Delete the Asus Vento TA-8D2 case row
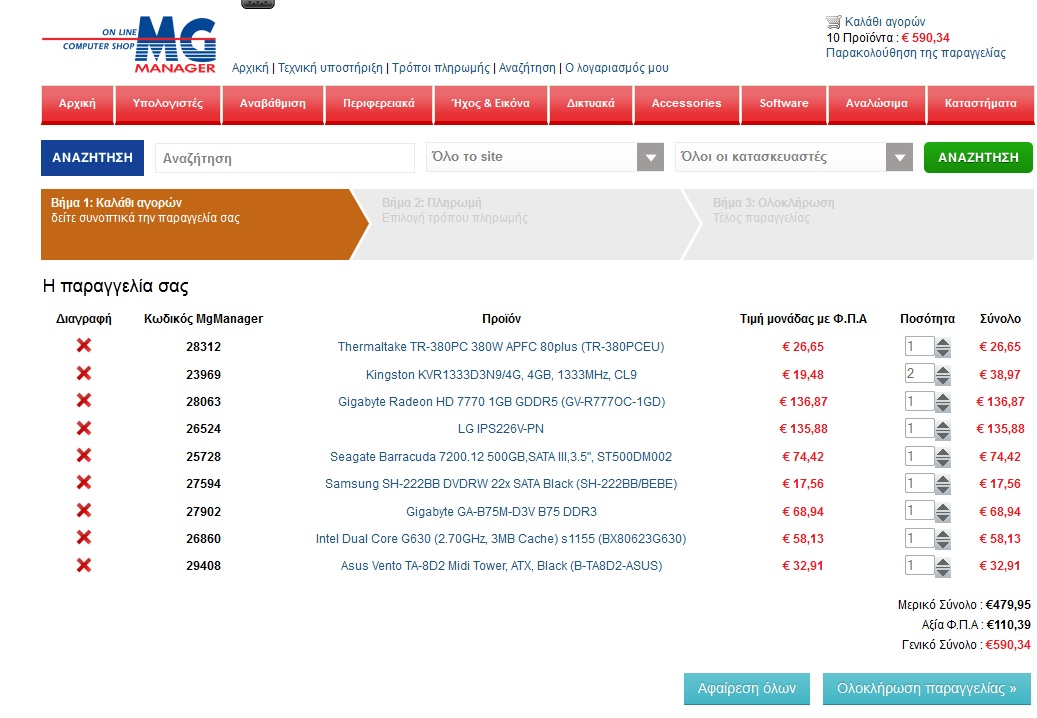The image size is (1037, 718). (84, 565)
